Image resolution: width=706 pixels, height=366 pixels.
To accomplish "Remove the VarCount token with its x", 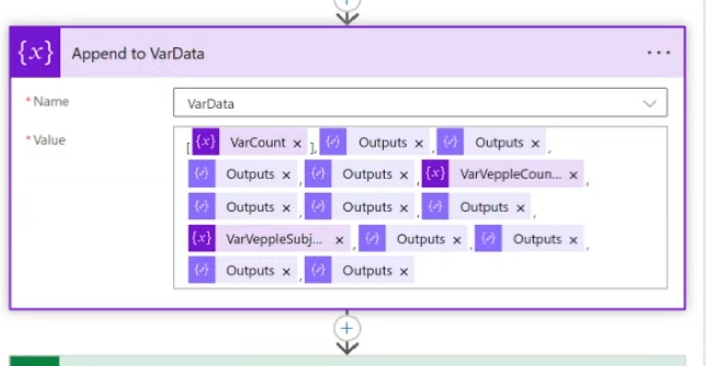I will pyautogui.click(x=297, y=144).
